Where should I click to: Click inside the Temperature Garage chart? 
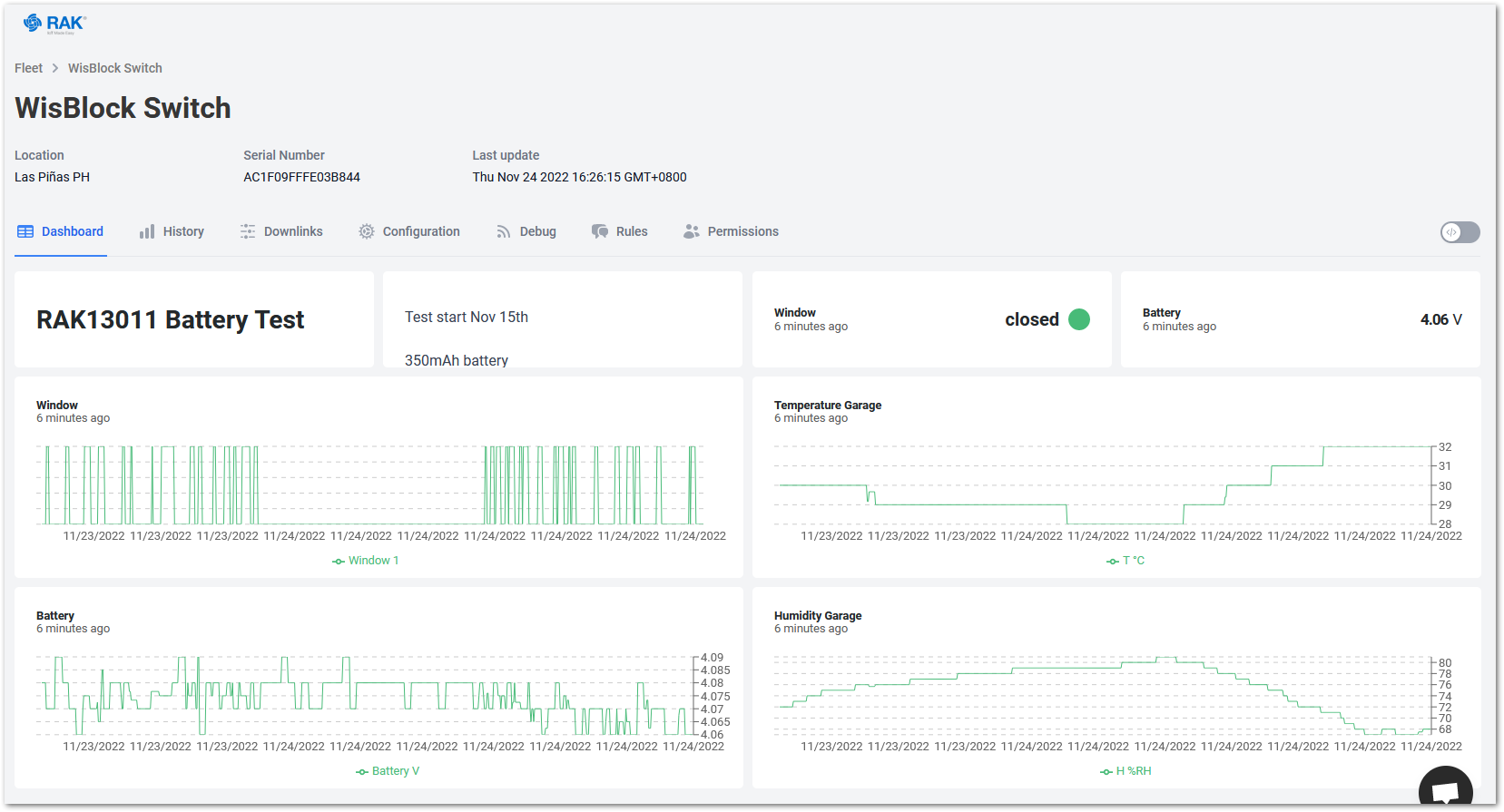pyautogui.click(x=1104, y=485)
